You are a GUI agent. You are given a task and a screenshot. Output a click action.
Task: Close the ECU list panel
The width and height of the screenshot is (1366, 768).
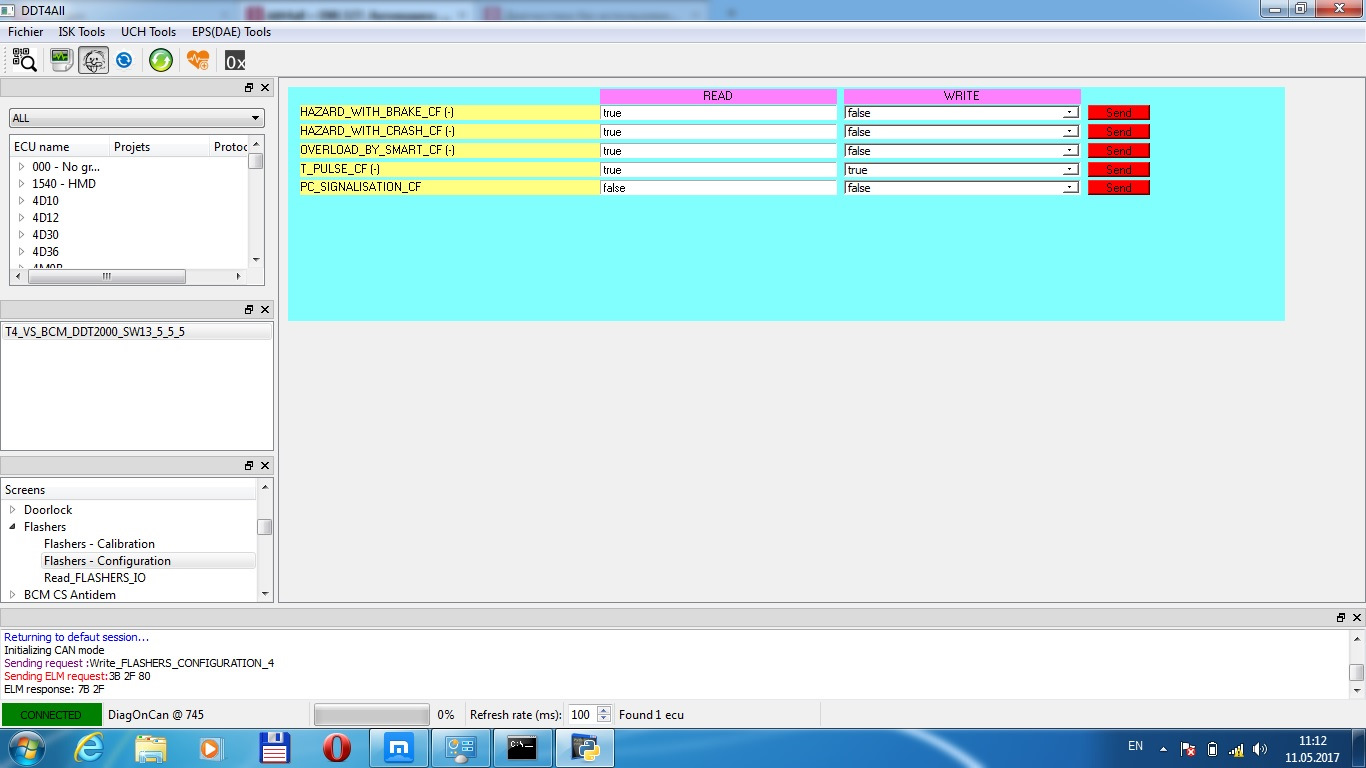(265, 88)
